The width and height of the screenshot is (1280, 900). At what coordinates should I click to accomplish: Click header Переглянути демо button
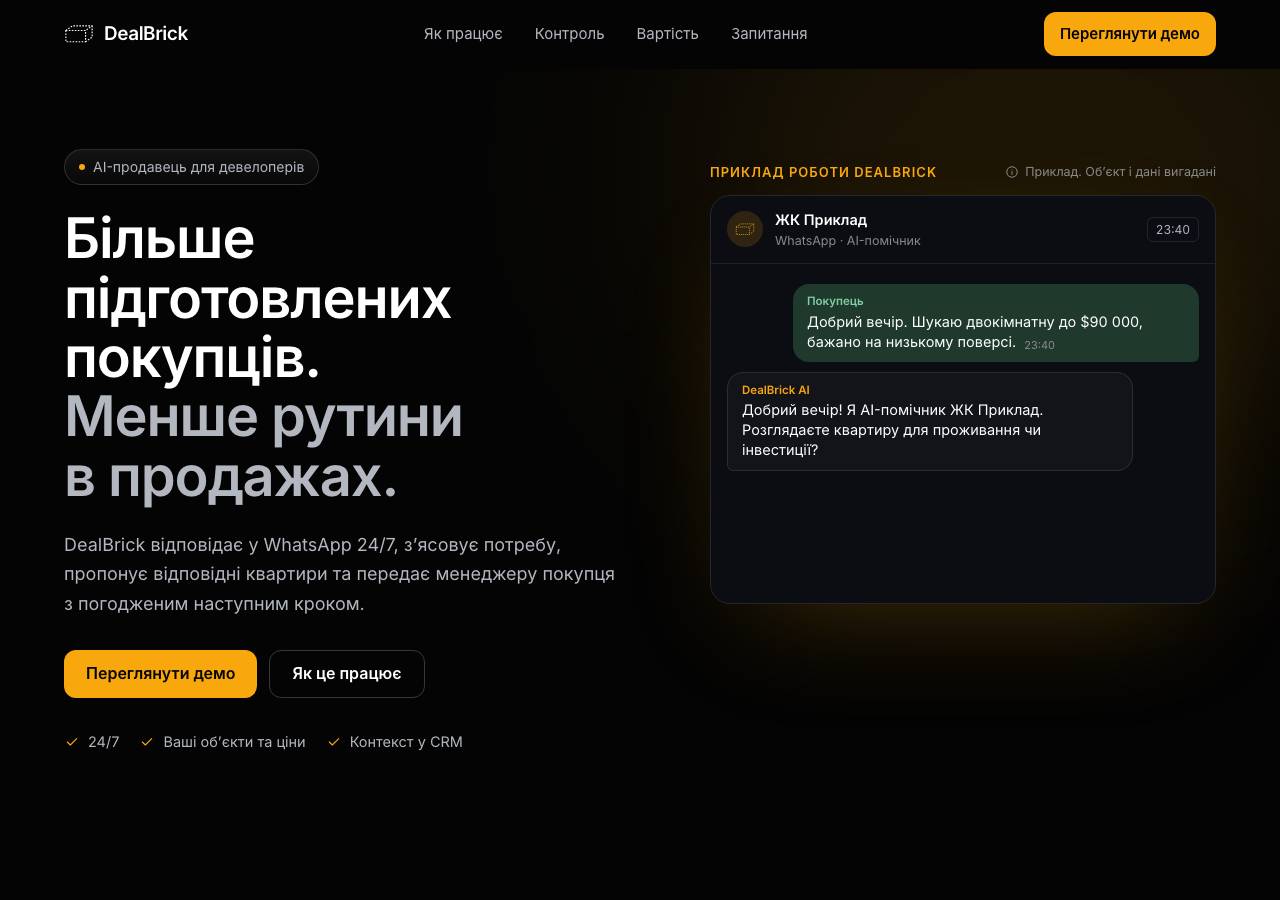pos(1130,34)
